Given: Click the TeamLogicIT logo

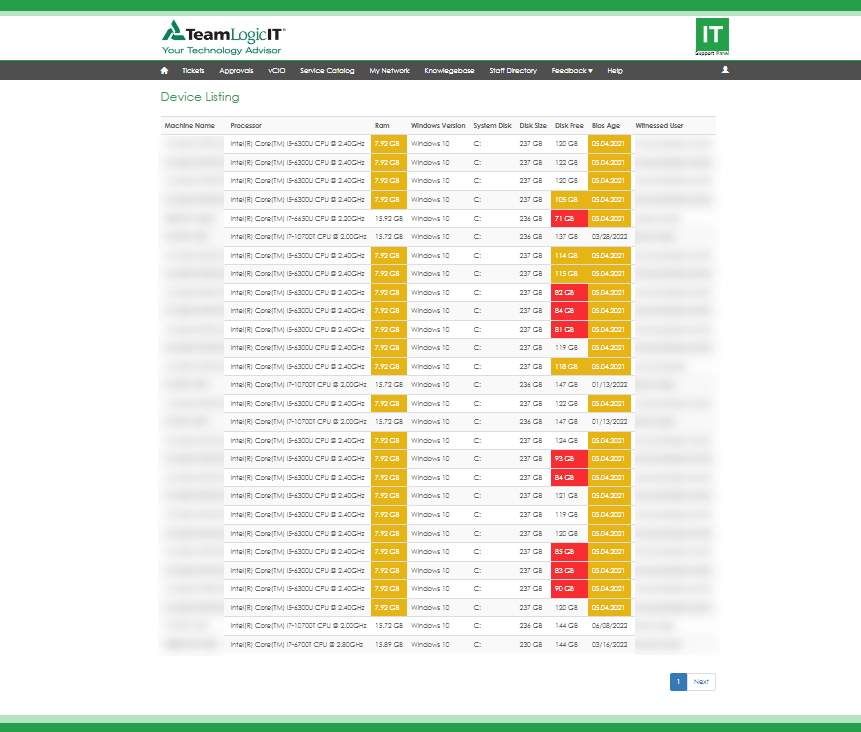Looking at the screenshot, I should click(223, 38).
